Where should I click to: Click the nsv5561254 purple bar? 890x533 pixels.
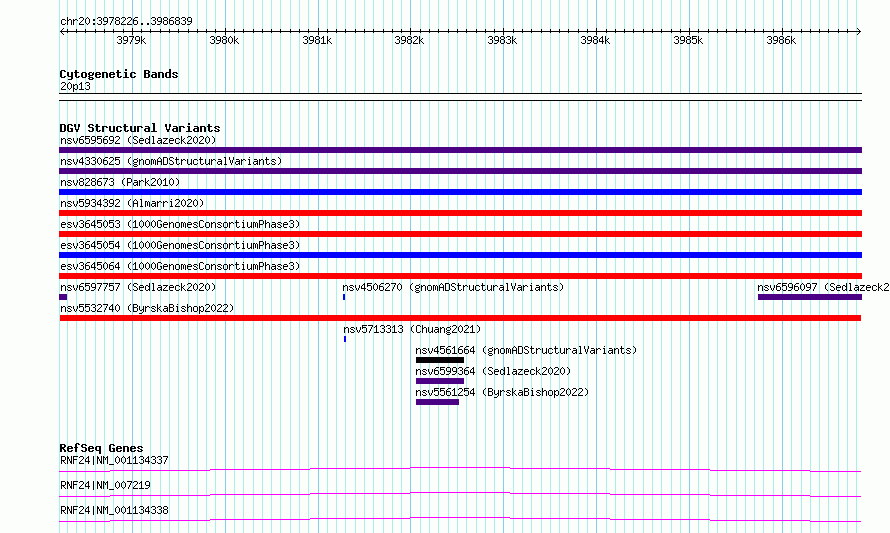click(x=437, y=402)
